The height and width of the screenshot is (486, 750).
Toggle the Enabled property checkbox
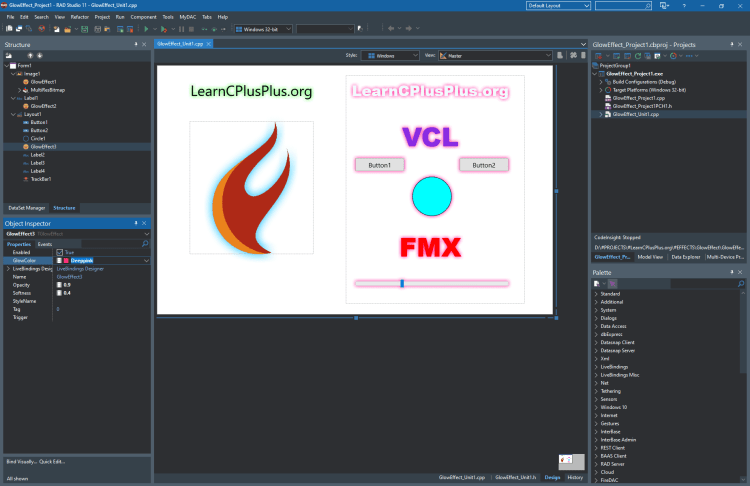coord(59,252)
